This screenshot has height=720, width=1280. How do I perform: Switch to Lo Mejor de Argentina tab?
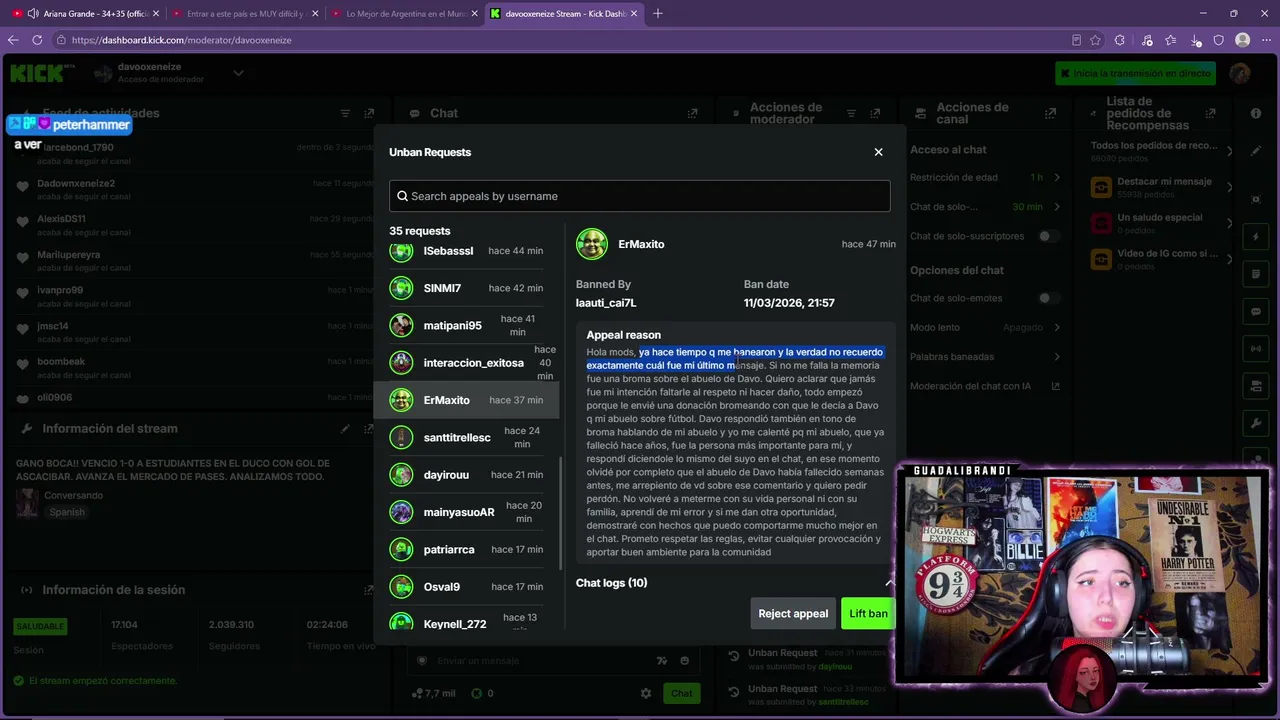pos(405,14)
